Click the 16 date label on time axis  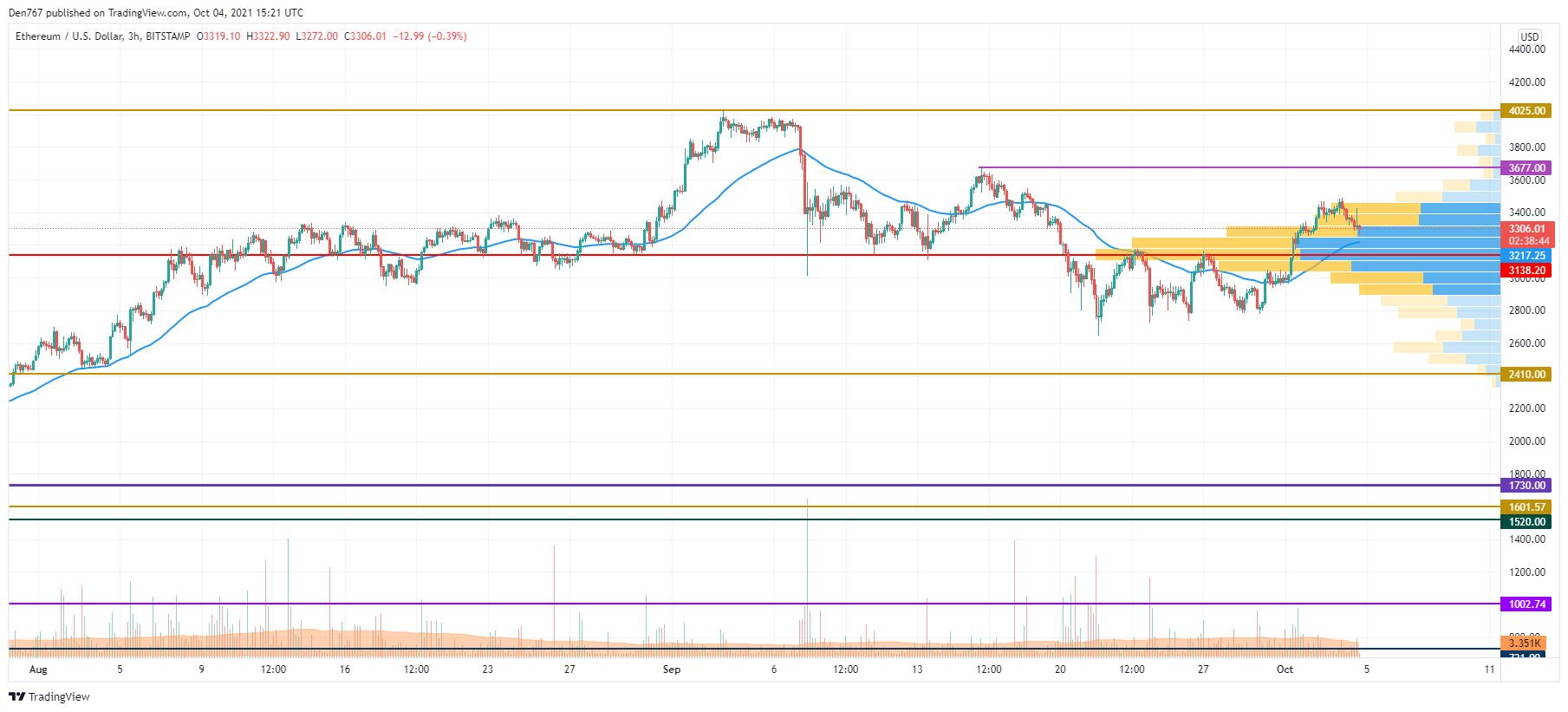pos(345,670)
